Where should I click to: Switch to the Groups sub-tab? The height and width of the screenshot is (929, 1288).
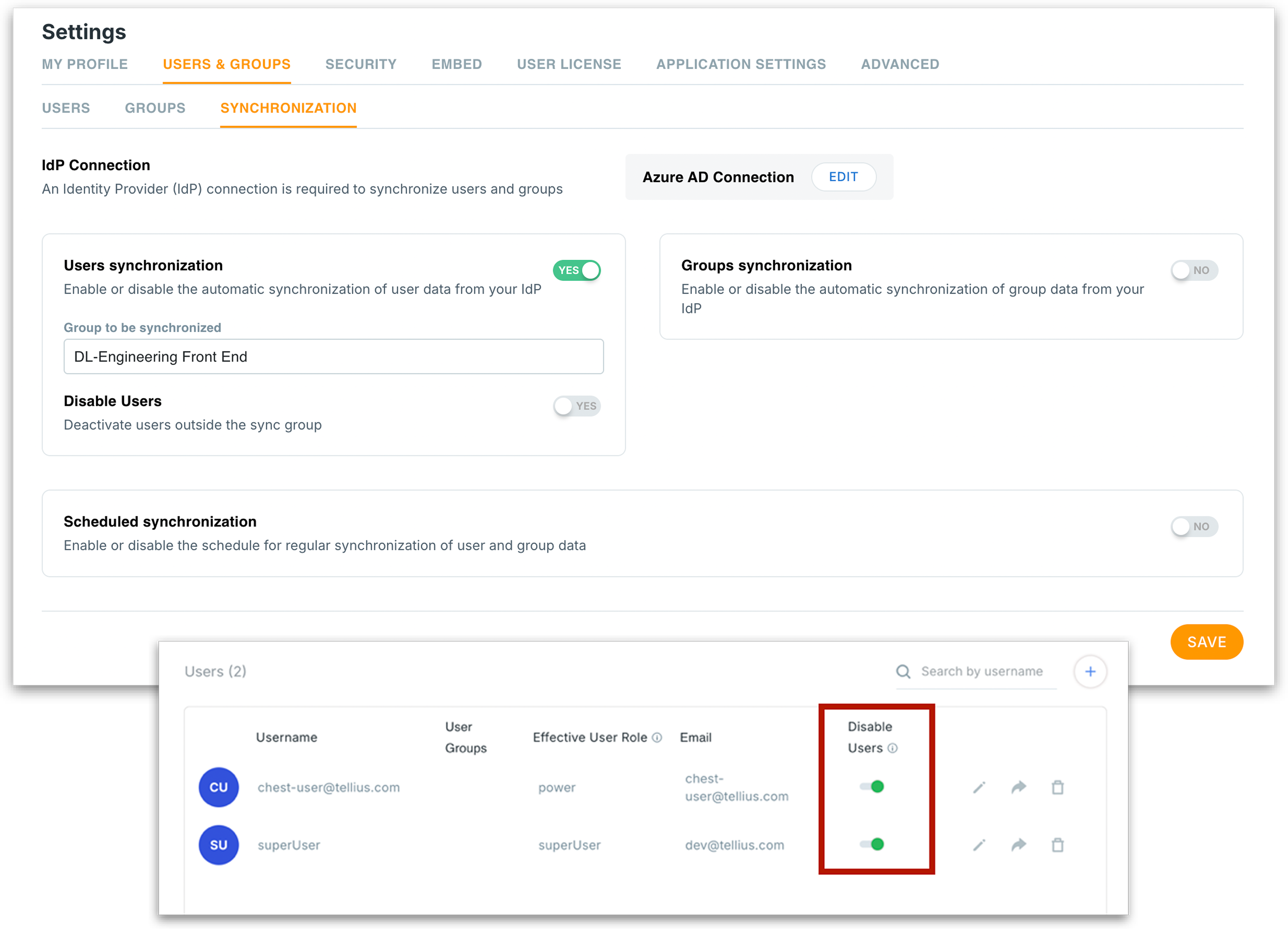pos(155,108)
